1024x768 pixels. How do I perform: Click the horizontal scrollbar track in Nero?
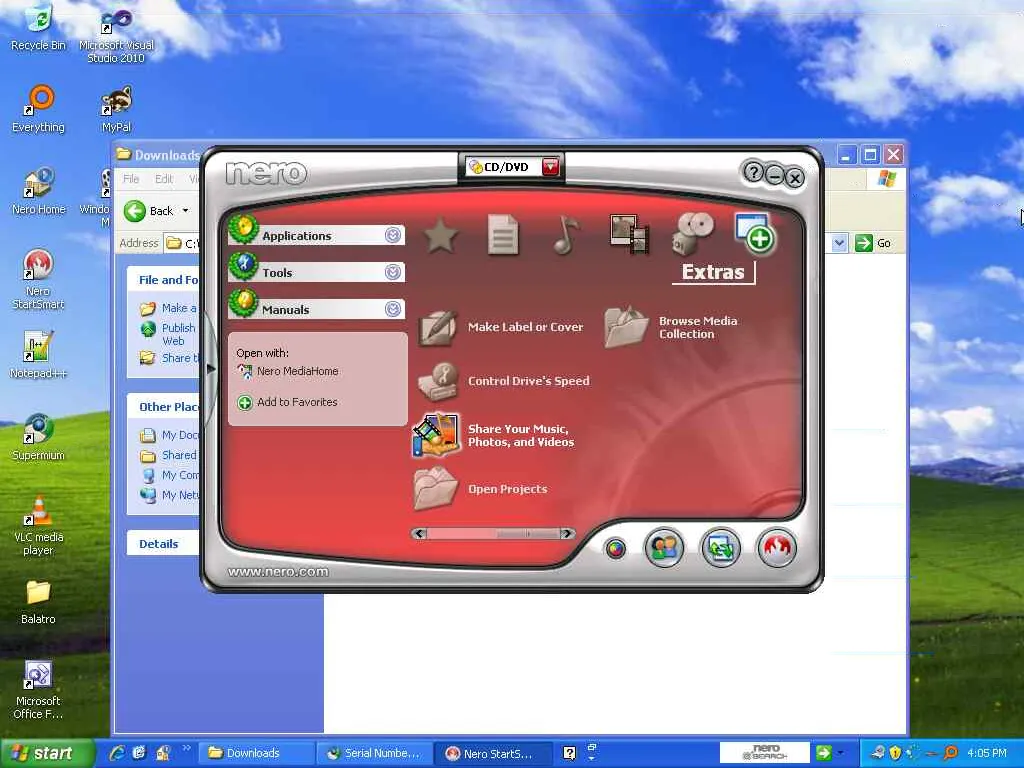coord(493,534)
